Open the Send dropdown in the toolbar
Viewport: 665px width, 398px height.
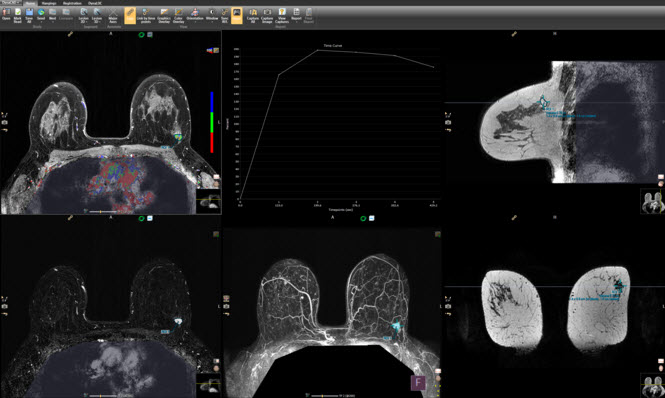pos(41,15)
